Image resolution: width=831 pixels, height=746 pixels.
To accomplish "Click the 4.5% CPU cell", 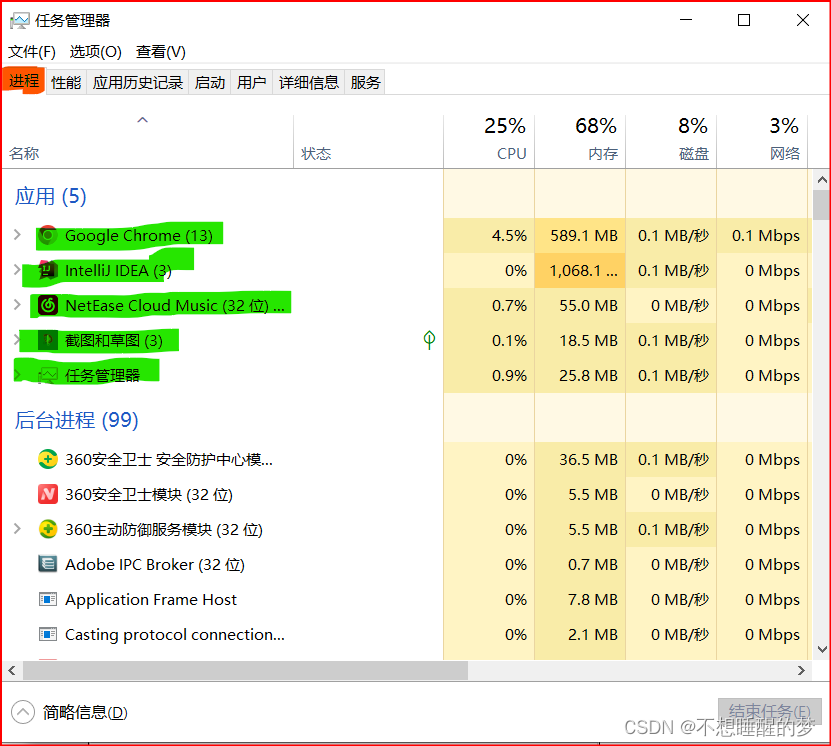I will pyautogui.click(x=489, y=235).
